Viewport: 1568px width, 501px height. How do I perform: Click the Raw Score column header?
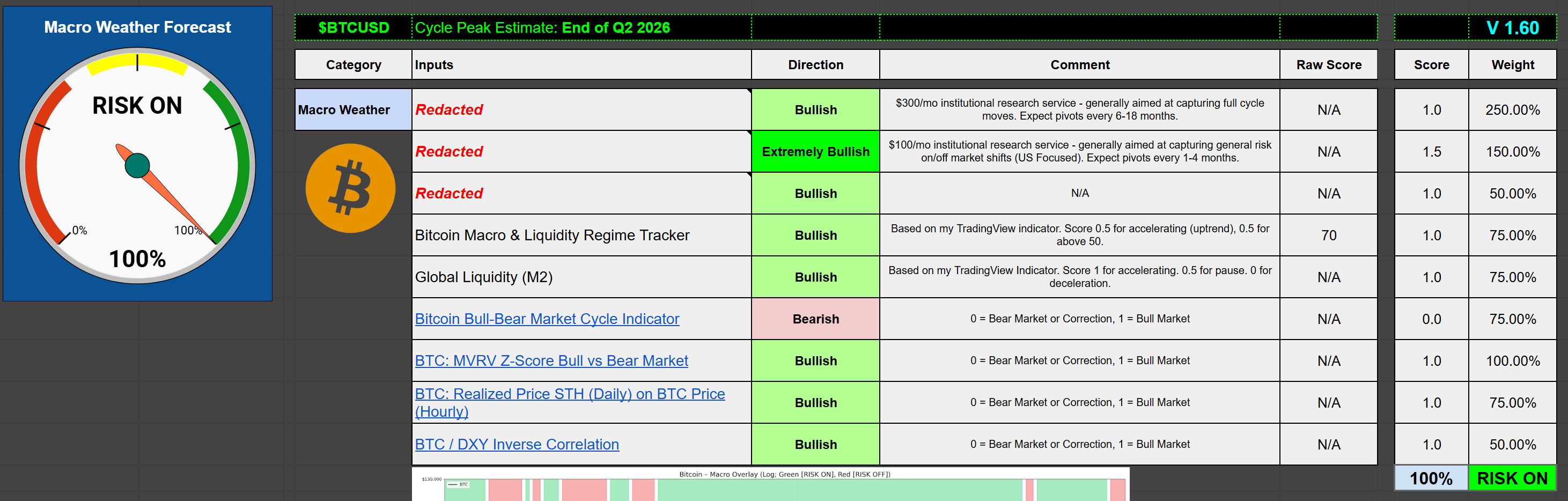(1328, 65)
